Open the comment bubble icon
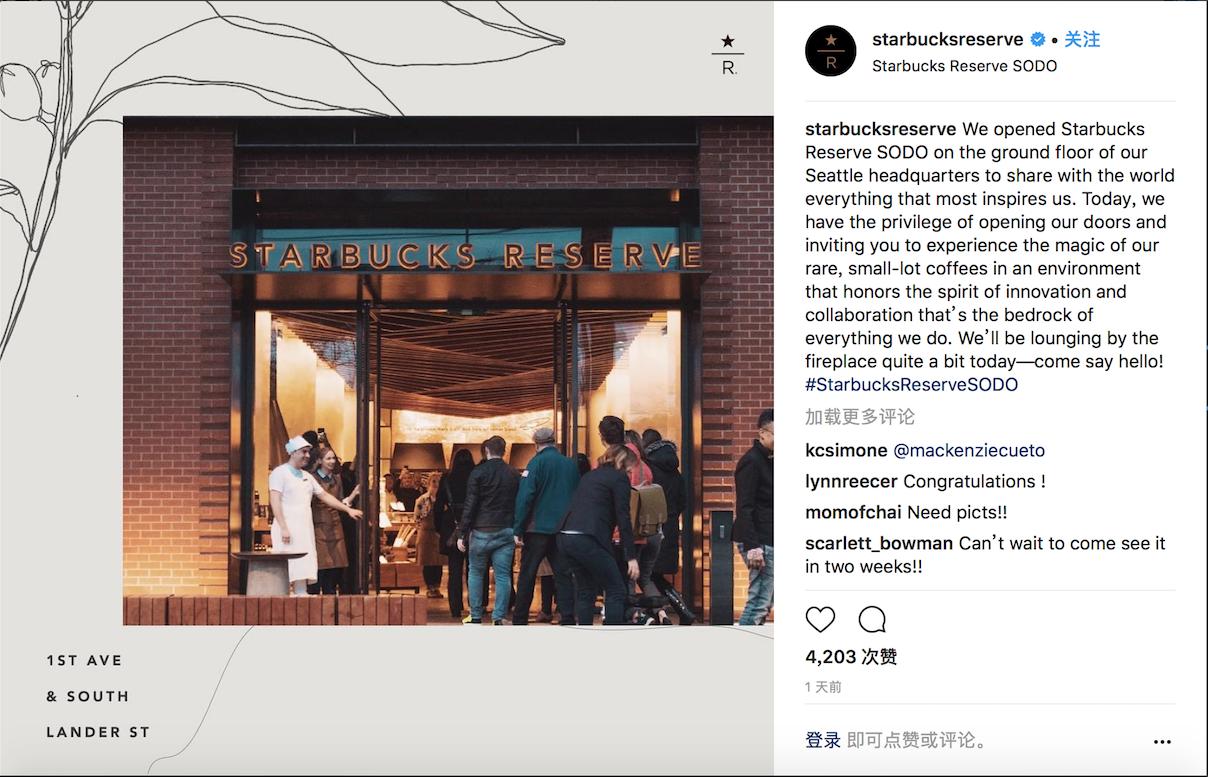The image size is (1208, 777). coord(872,619)
